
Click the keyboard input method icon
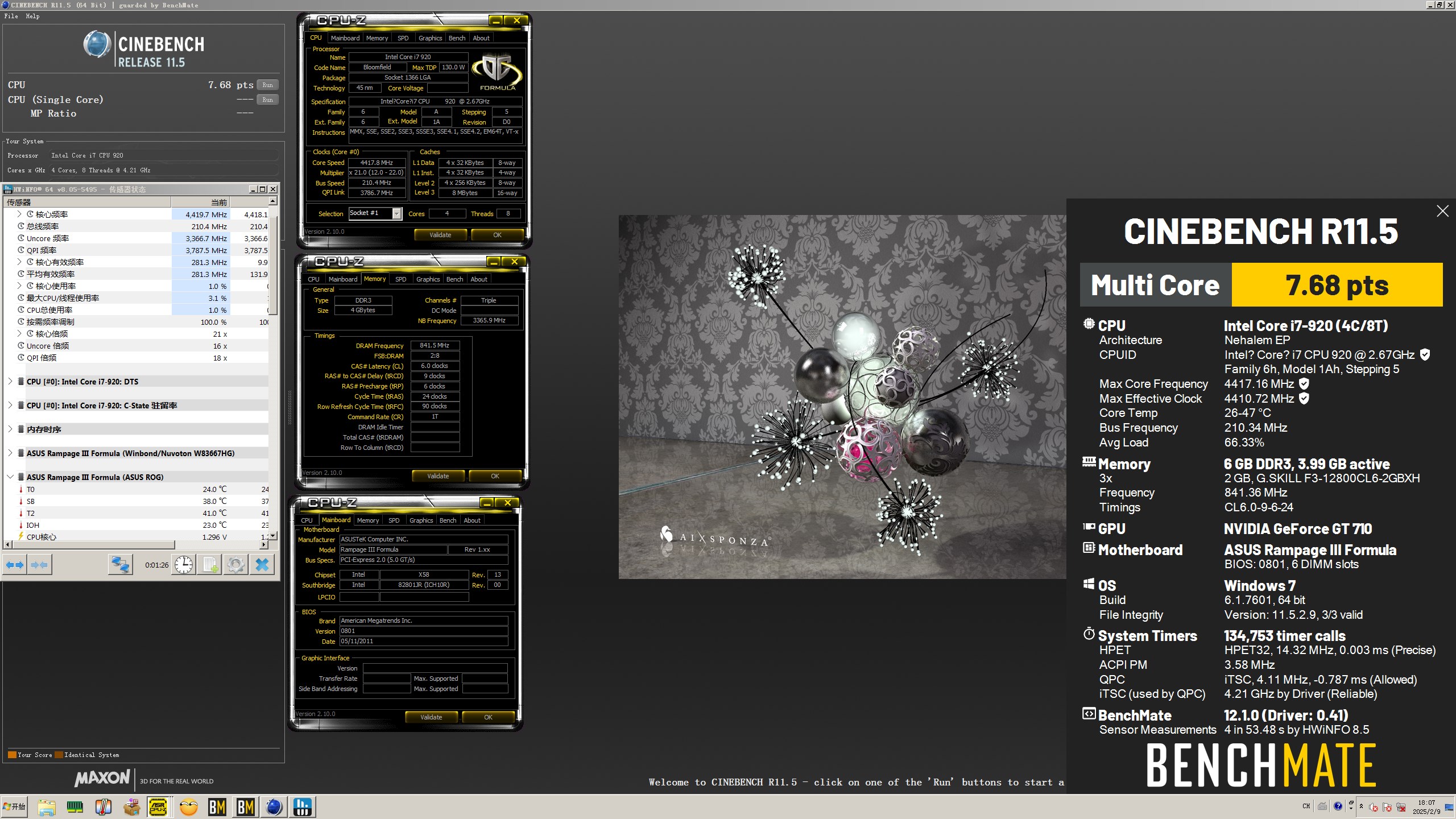pos(1322,806)
